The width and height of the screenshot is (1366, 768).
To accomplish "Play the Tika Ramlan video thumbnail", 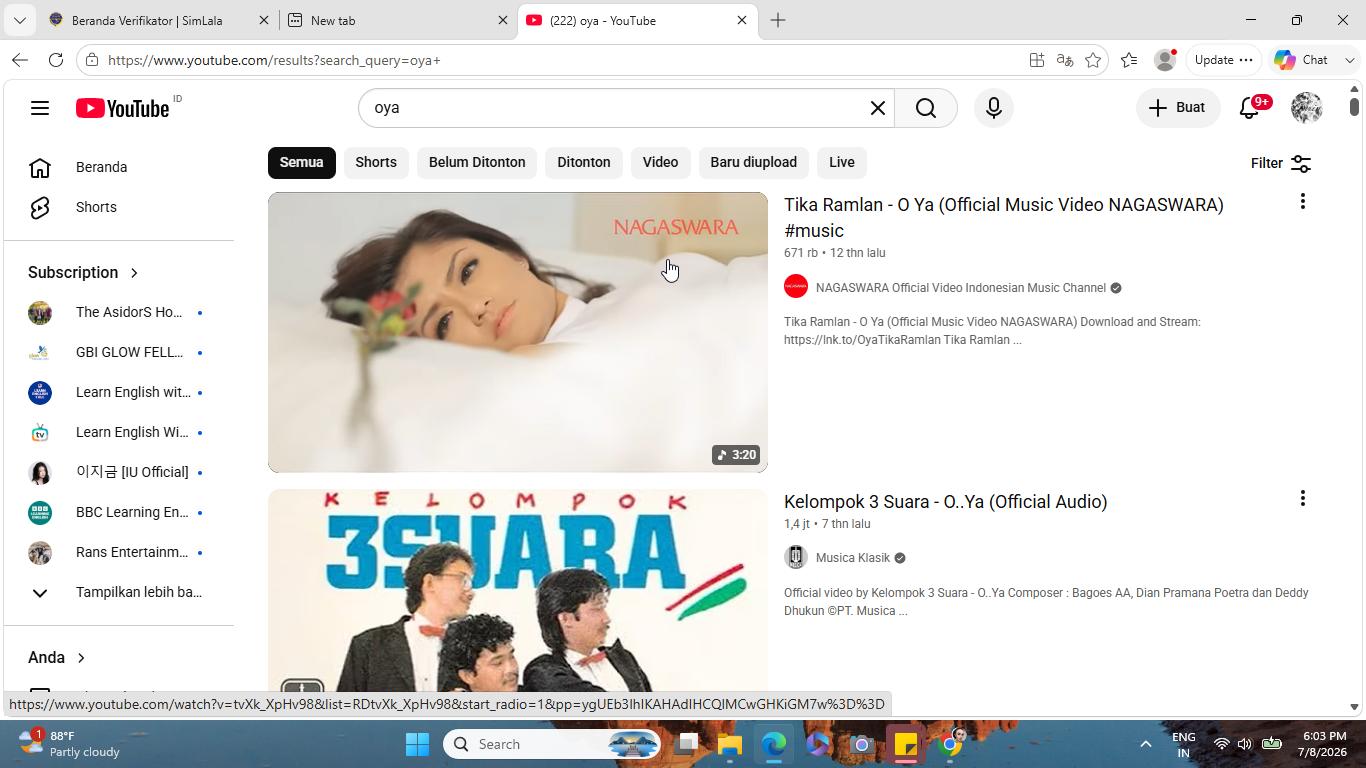I will pyautogui.click(x=518, y=332).
